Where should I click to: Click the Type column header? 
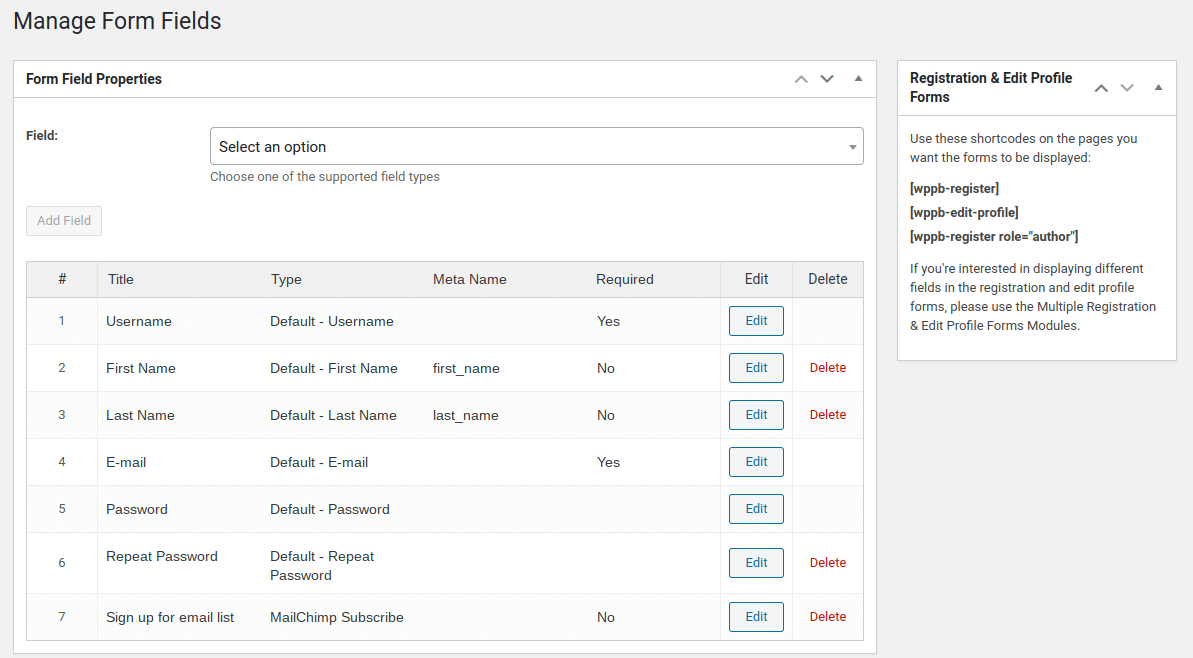pos(286,279)
